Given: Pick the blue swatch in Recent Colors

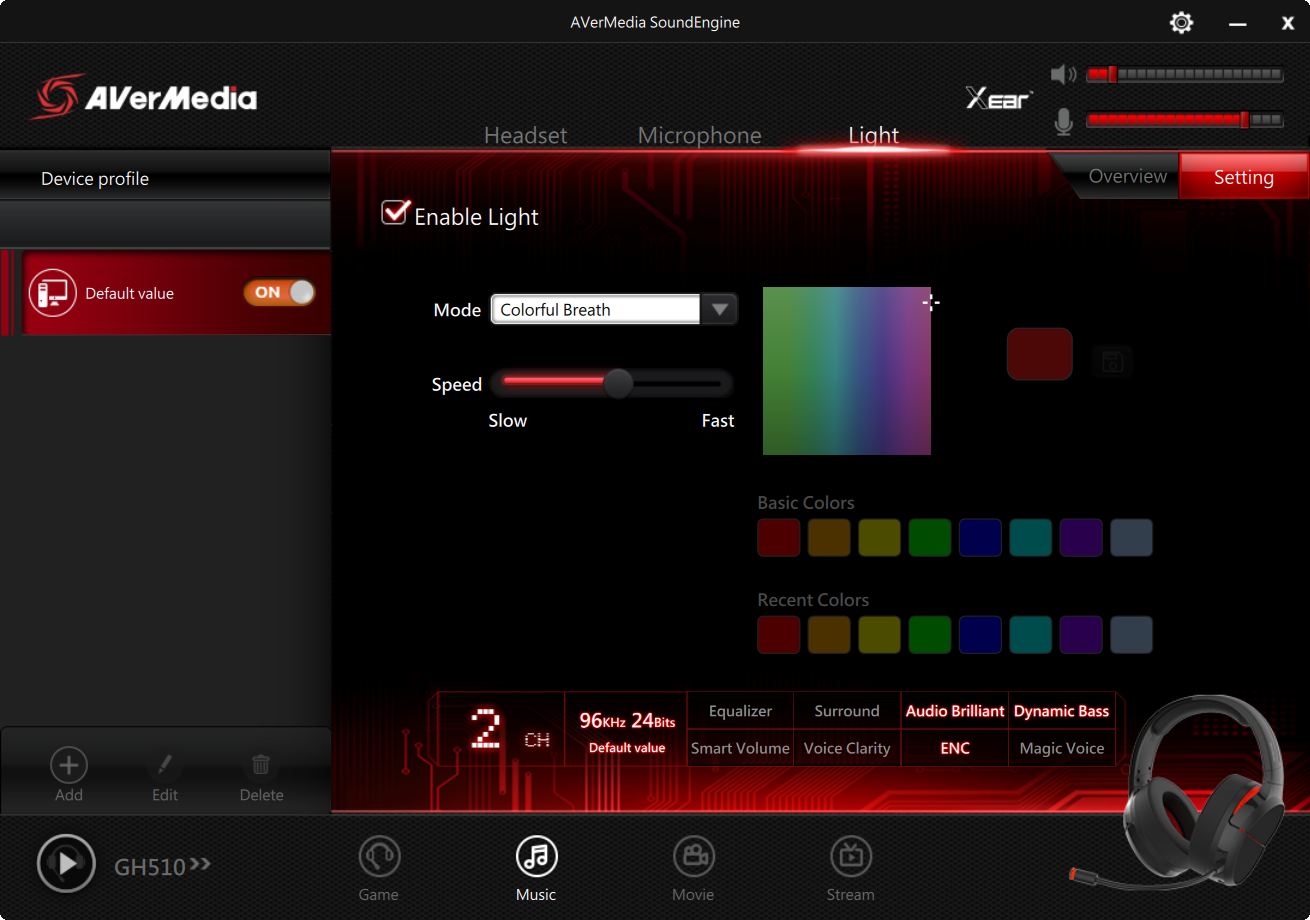Looking at the screenshot, I should (x=980, y=635).
